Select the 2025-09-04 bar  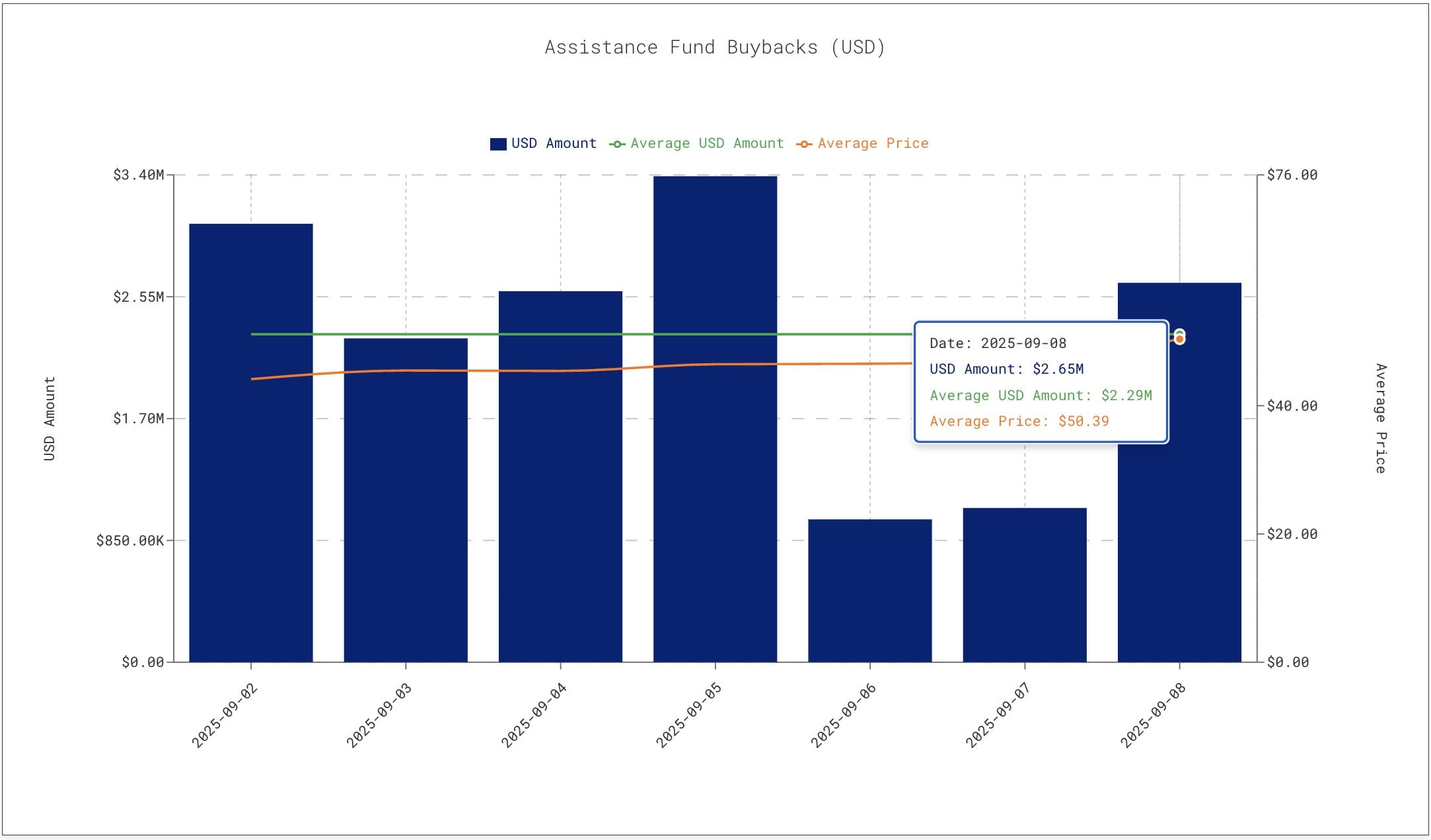tap(560, 476)
